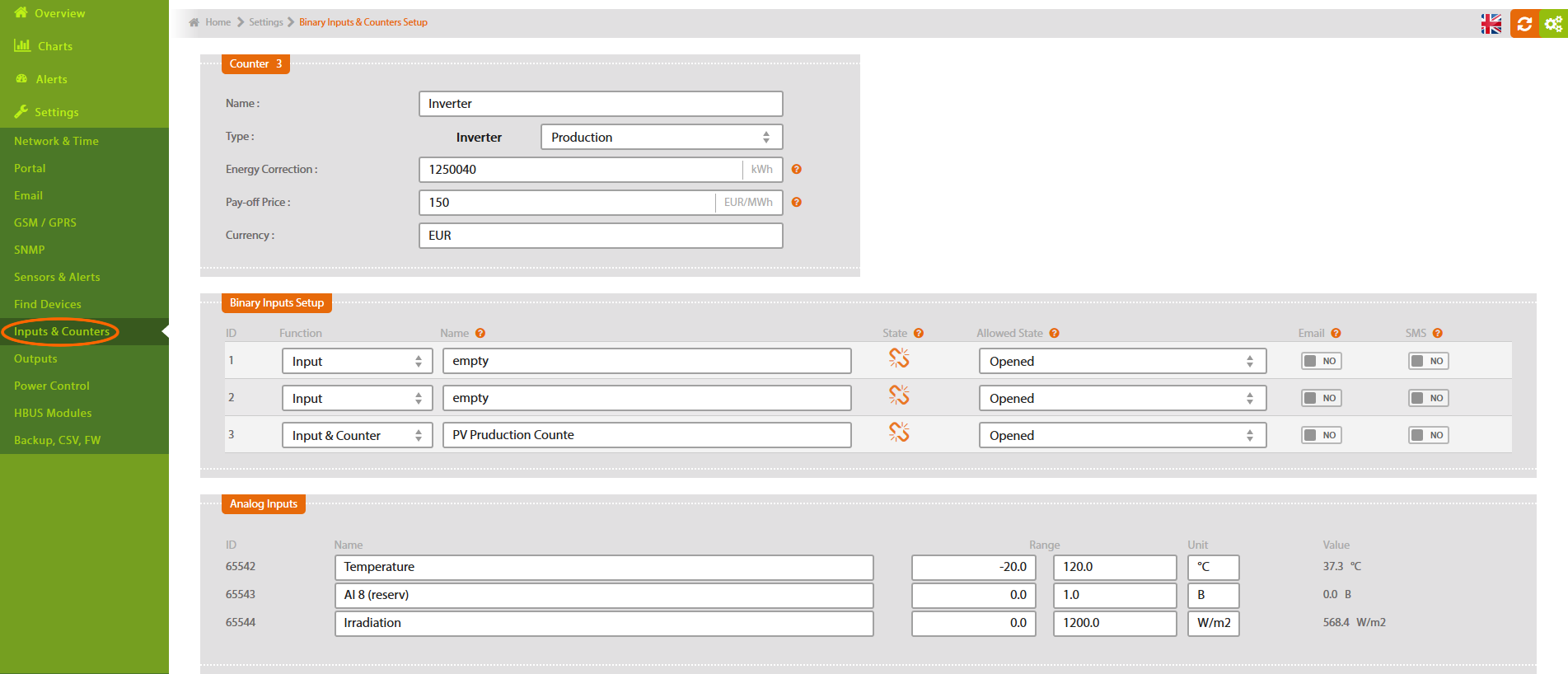Open the Charts menu item

tap(54, 46)
